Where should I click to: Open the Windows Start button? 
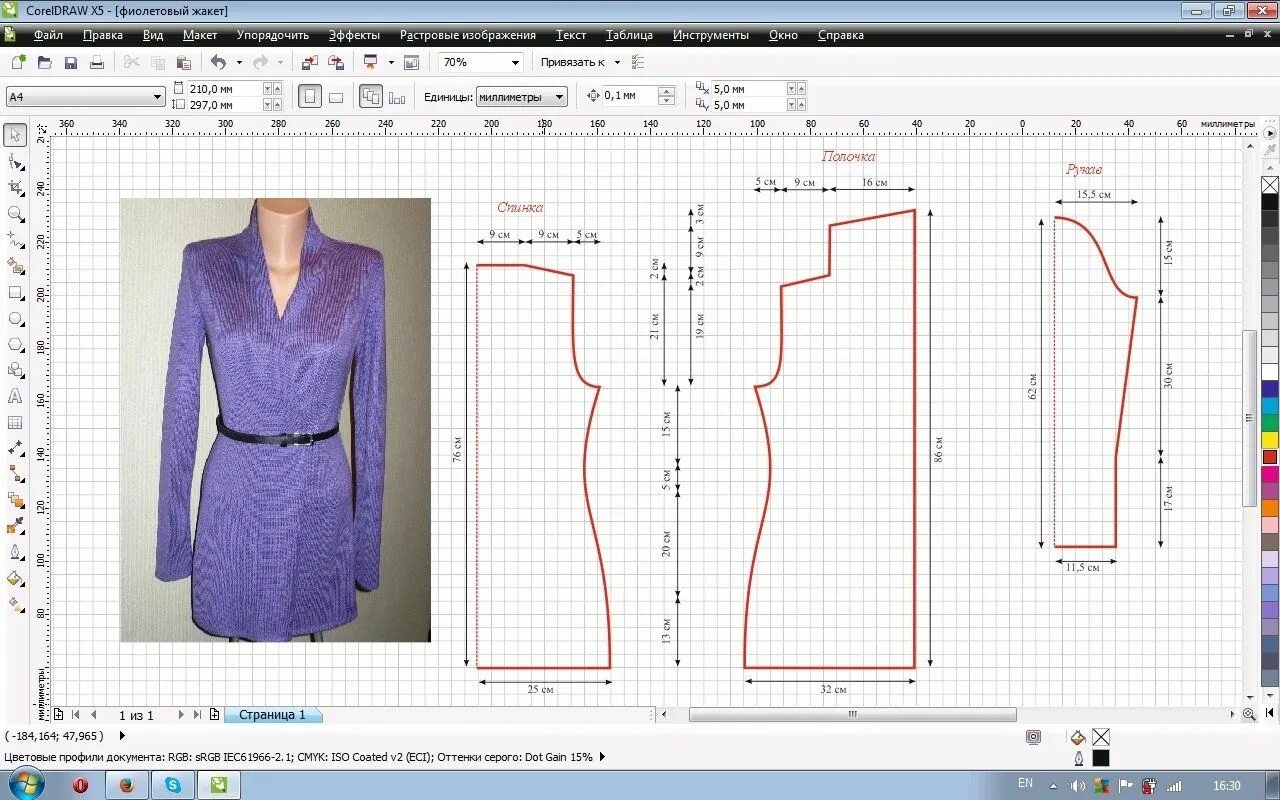27,785
